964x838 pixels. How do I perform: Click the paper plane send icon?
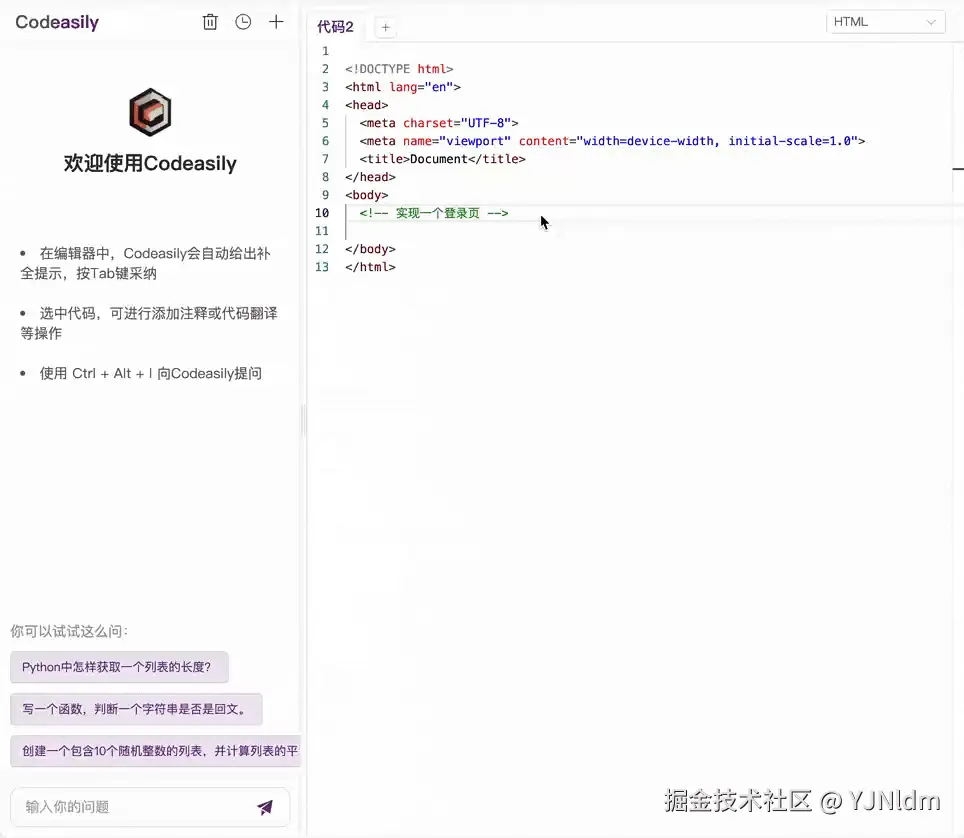click(x=264, y=807)
